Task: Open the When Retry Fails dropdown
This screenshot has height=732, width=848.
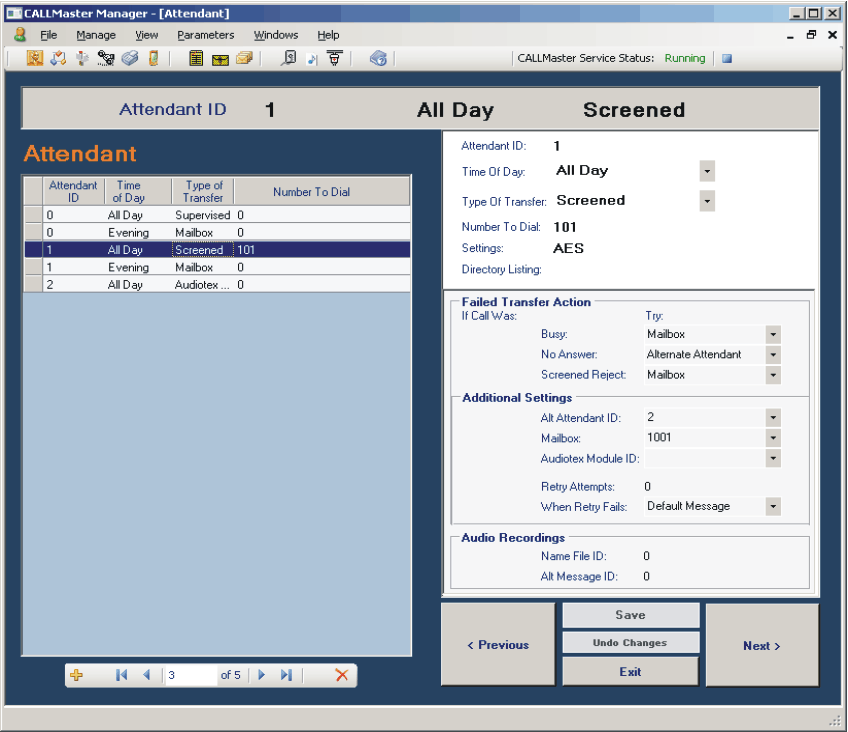Action: point(773,507)
